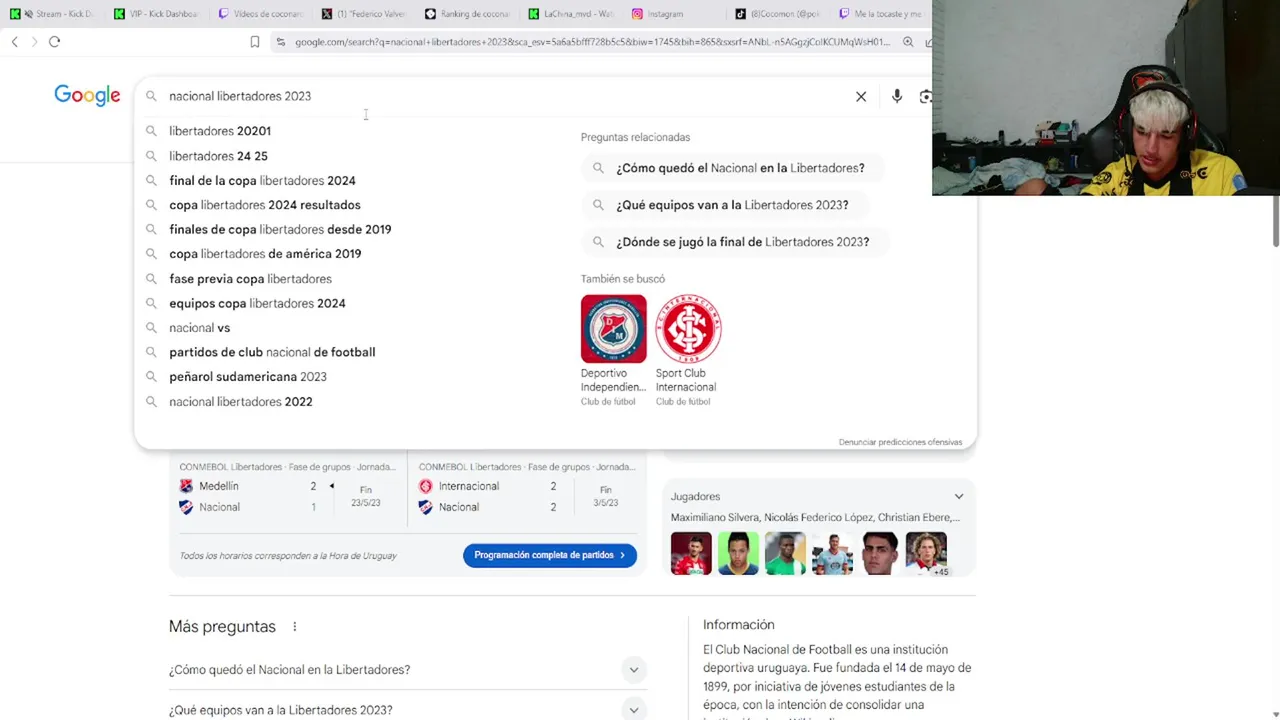Screen dimensions: 1280x720
Task: Click the browser address bar URL
Action: [592, 42]
